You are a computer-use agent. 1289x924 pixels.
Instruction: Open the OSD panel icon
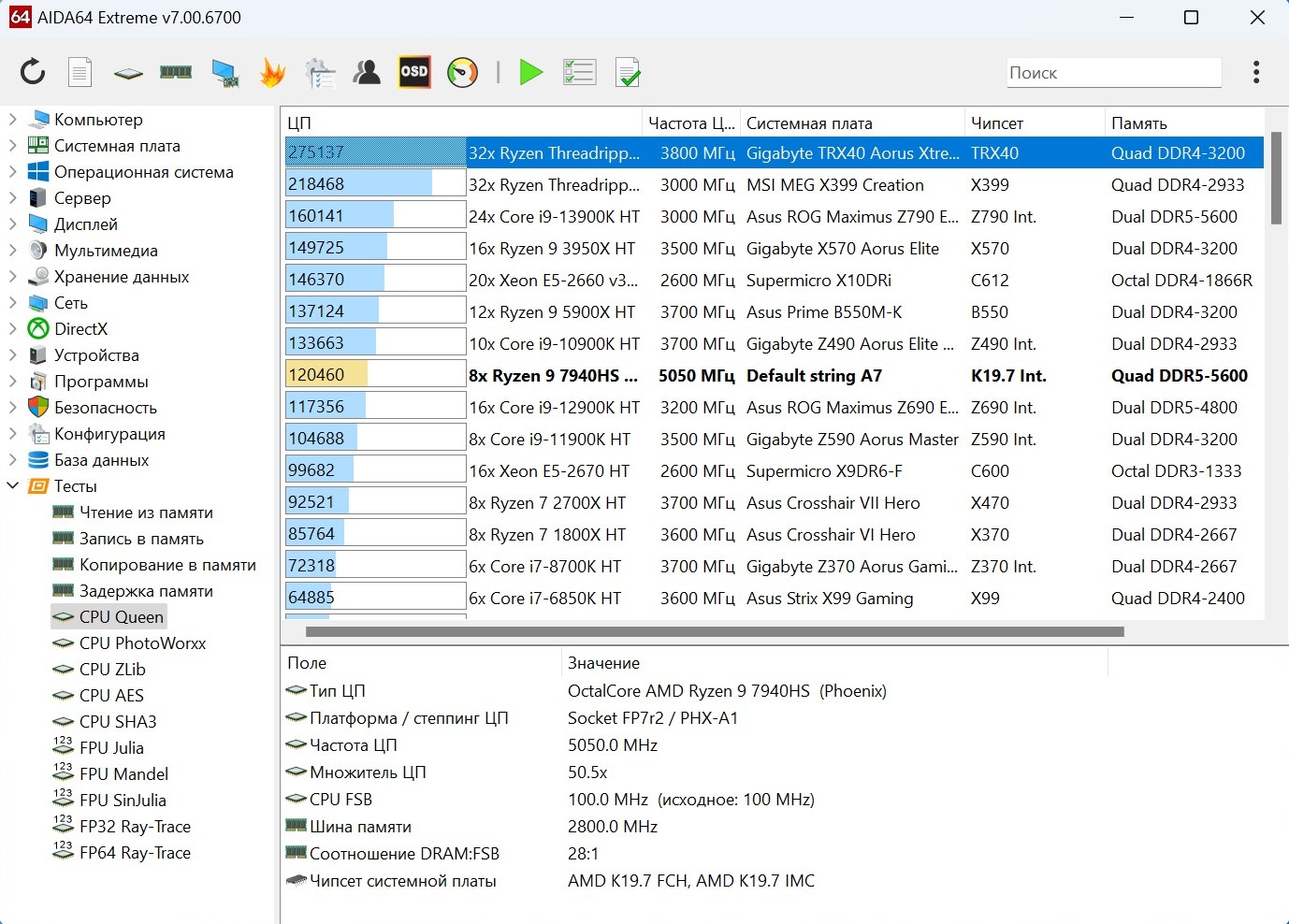414,72
